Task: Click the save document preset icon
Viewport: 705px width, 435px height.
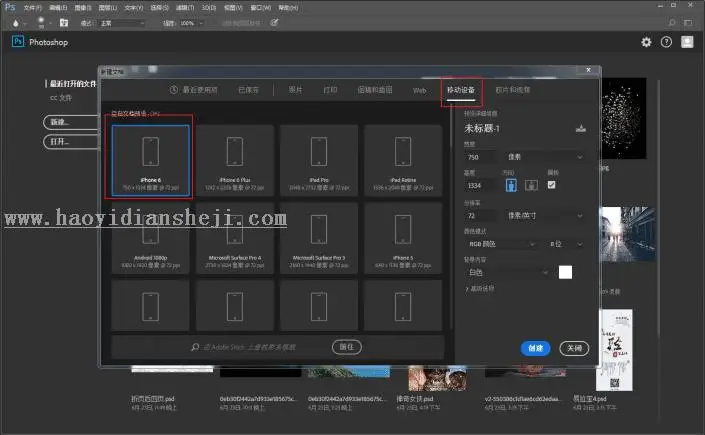Action: click(x=580, y=129)
